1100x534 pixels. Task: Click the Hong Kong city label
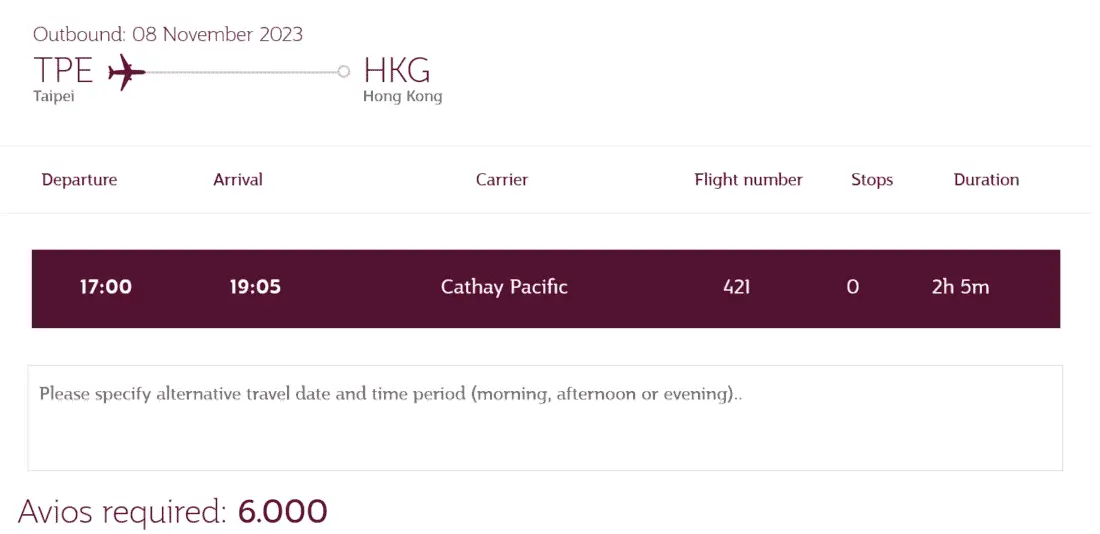tap(402, 97)
